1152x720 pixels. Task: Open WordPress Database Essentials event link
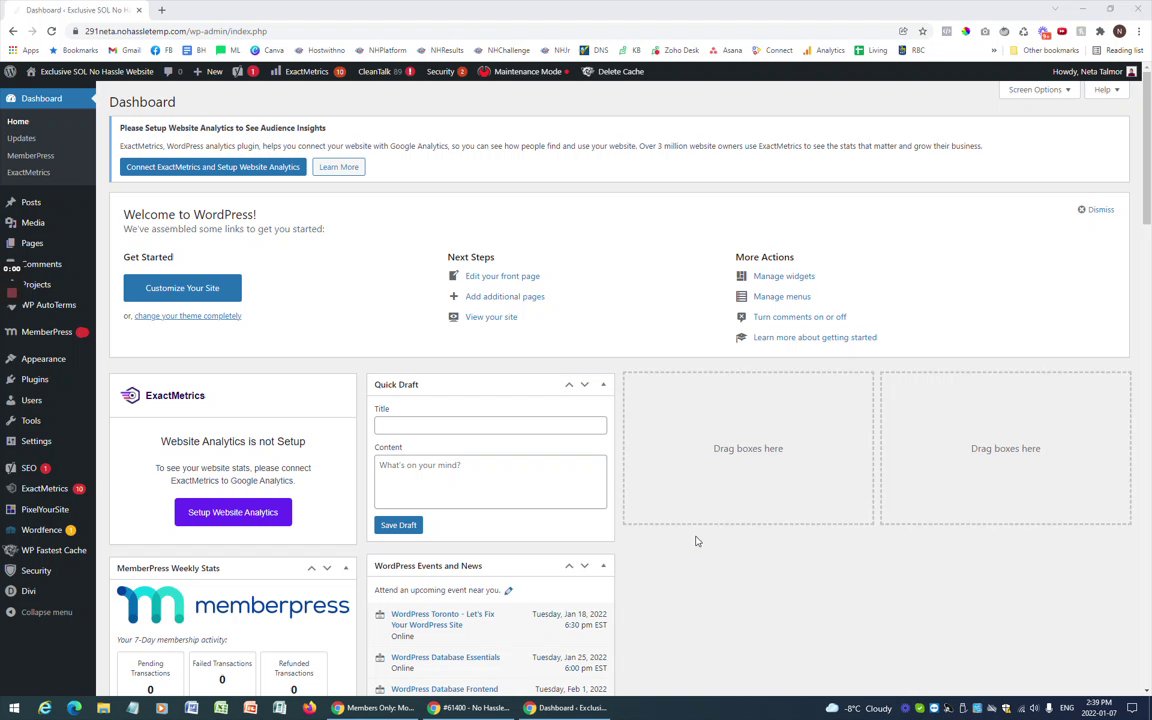click(x=445, y=658)
